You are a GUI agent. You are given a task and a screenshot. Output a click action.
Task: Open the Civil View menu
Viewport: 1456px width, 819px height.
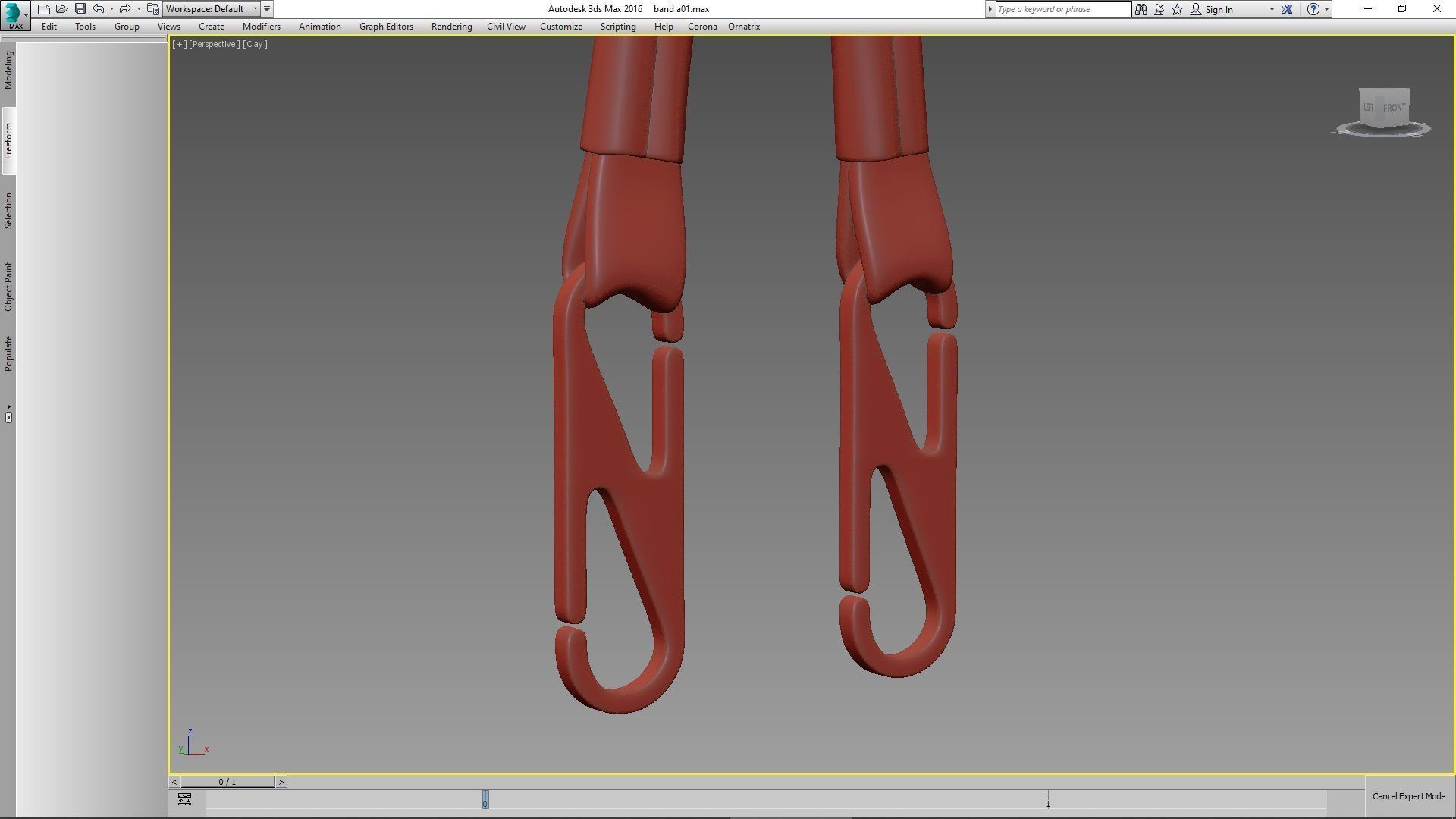pyautogui.click(x=506, y=26)
